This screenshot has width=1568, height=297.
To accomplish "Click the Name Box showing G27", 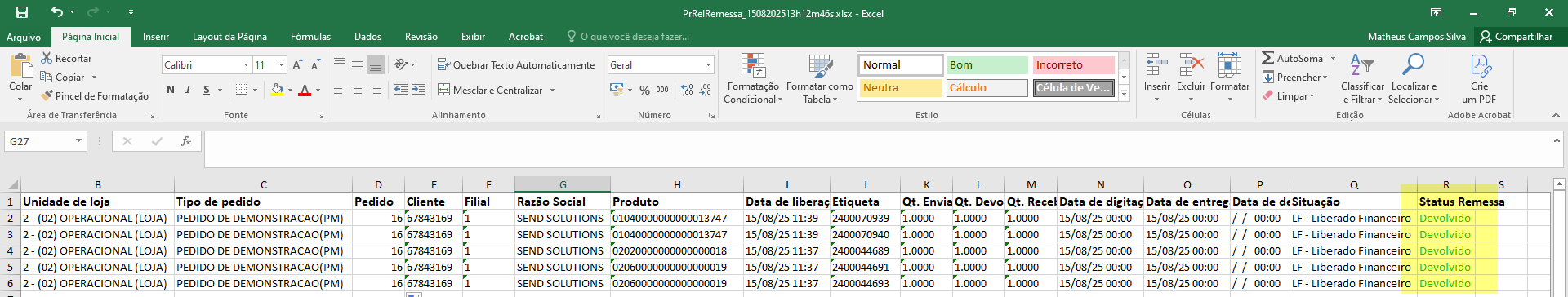I will 45,141.
